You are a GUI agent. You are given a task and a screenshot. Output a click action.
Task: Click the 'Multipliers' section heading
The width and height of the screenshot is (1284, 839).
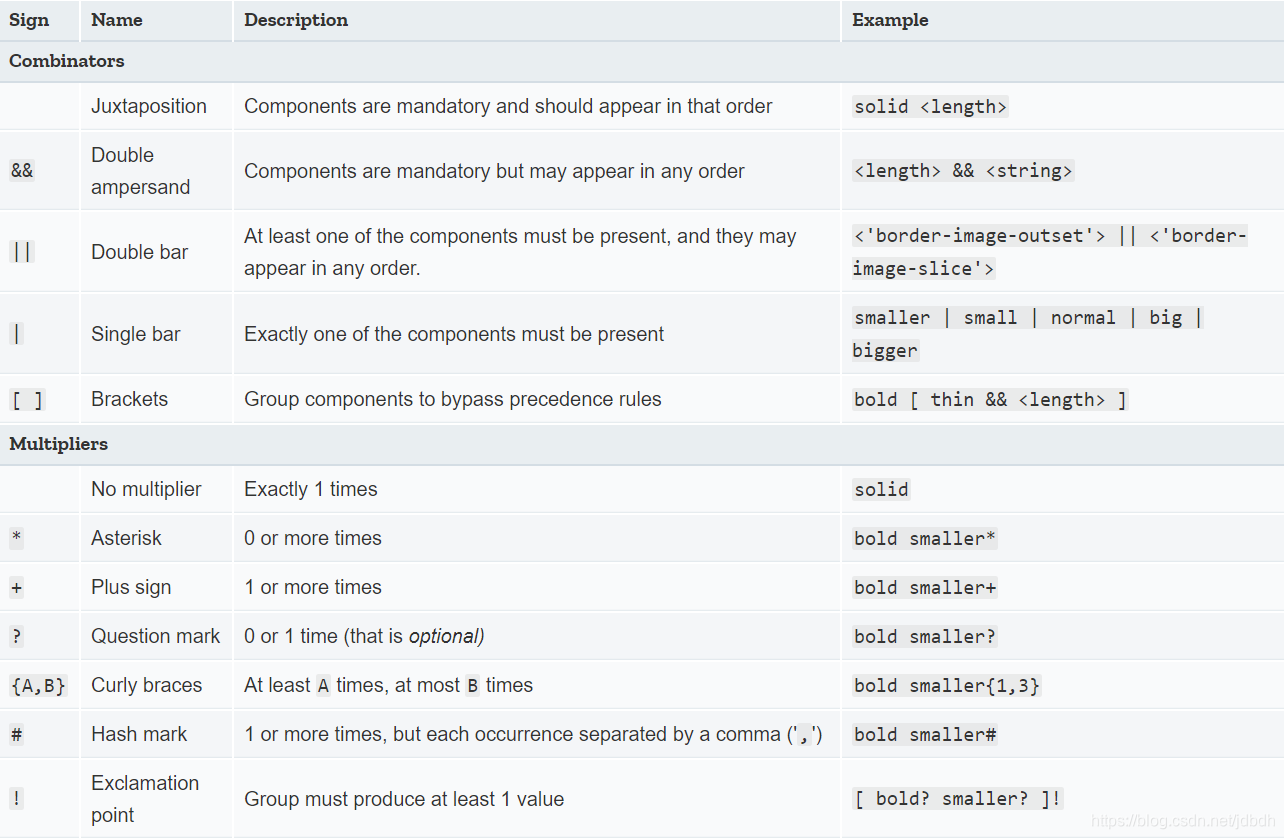point(58,444)
